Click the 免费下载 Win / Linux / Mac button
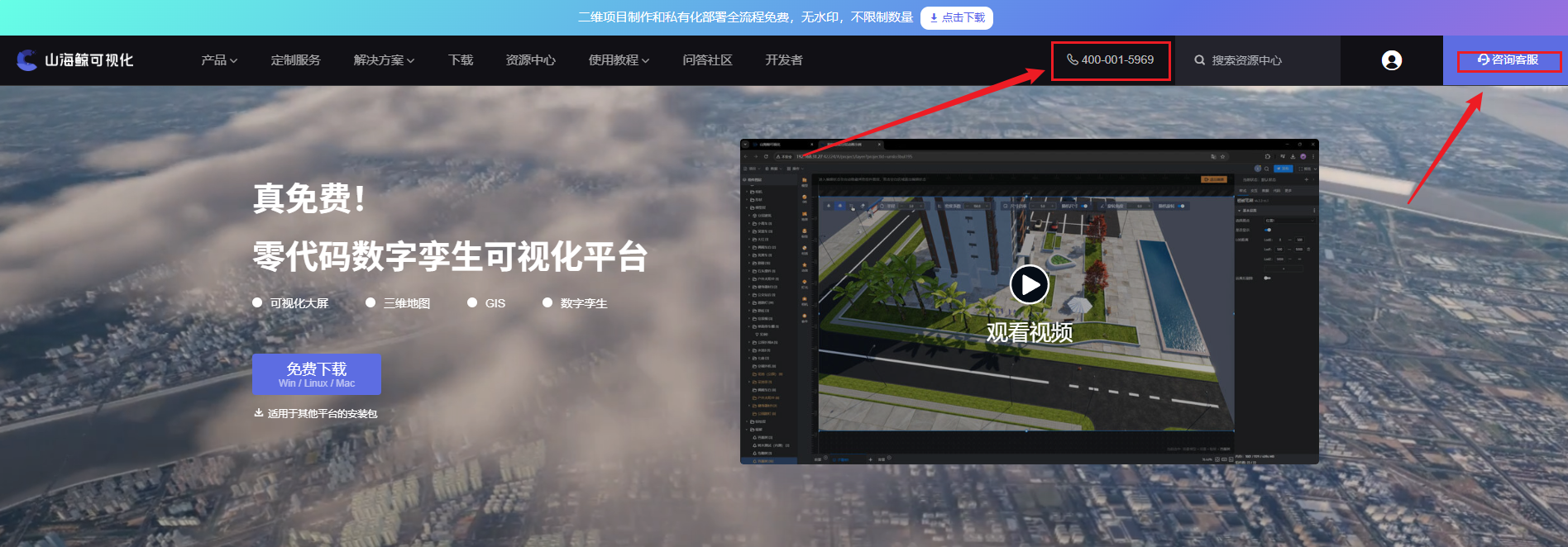 [x=317, y=374]
